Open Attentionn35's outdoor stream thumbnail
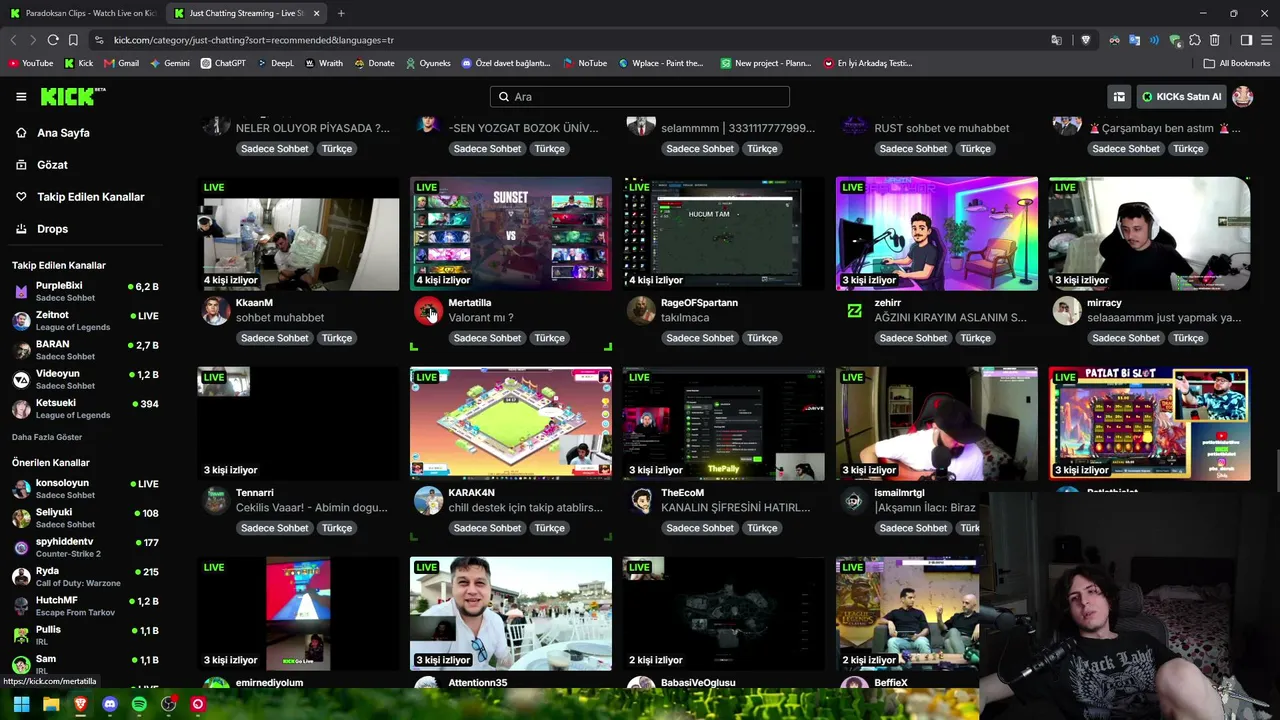Image resolution: width=1280 pixels, height=720 pixels. (x=511, y=613)
